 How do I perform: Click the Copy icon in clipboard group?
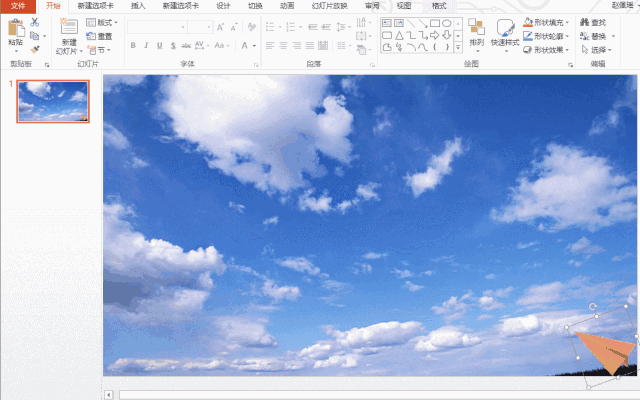point(35,36)
